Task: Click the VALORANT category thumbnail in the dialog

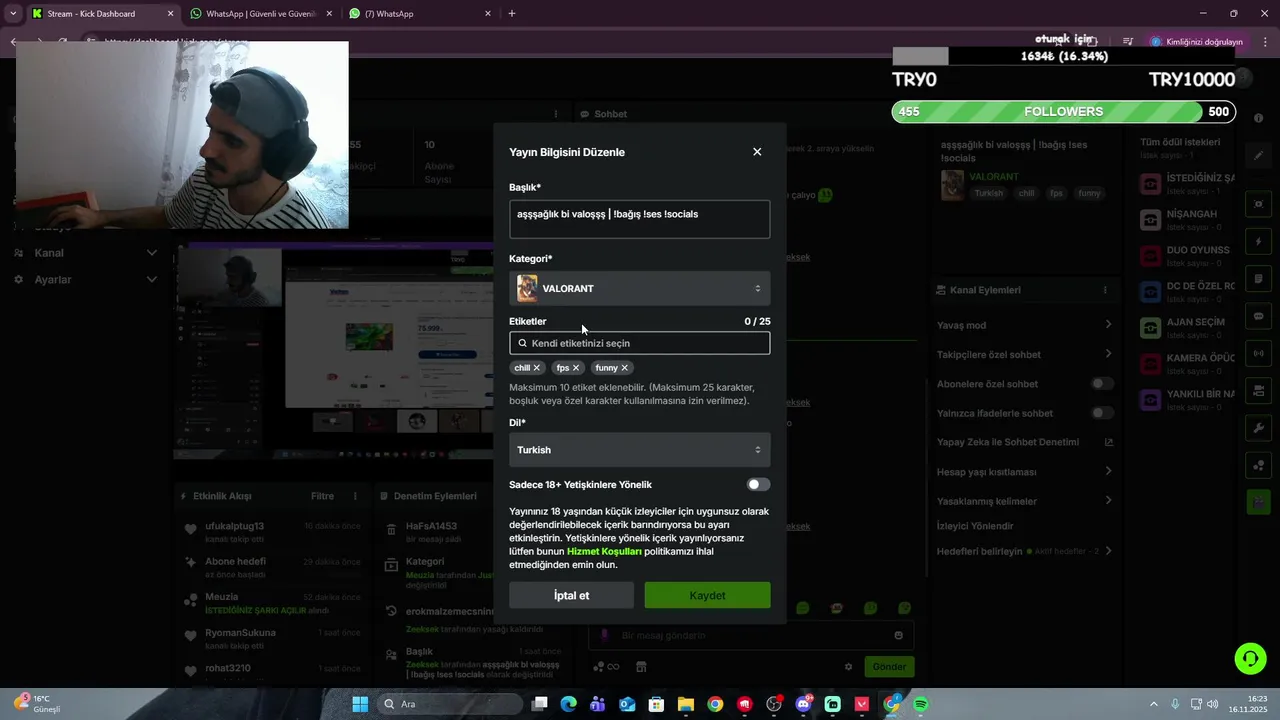Action: tap(527, 288)
